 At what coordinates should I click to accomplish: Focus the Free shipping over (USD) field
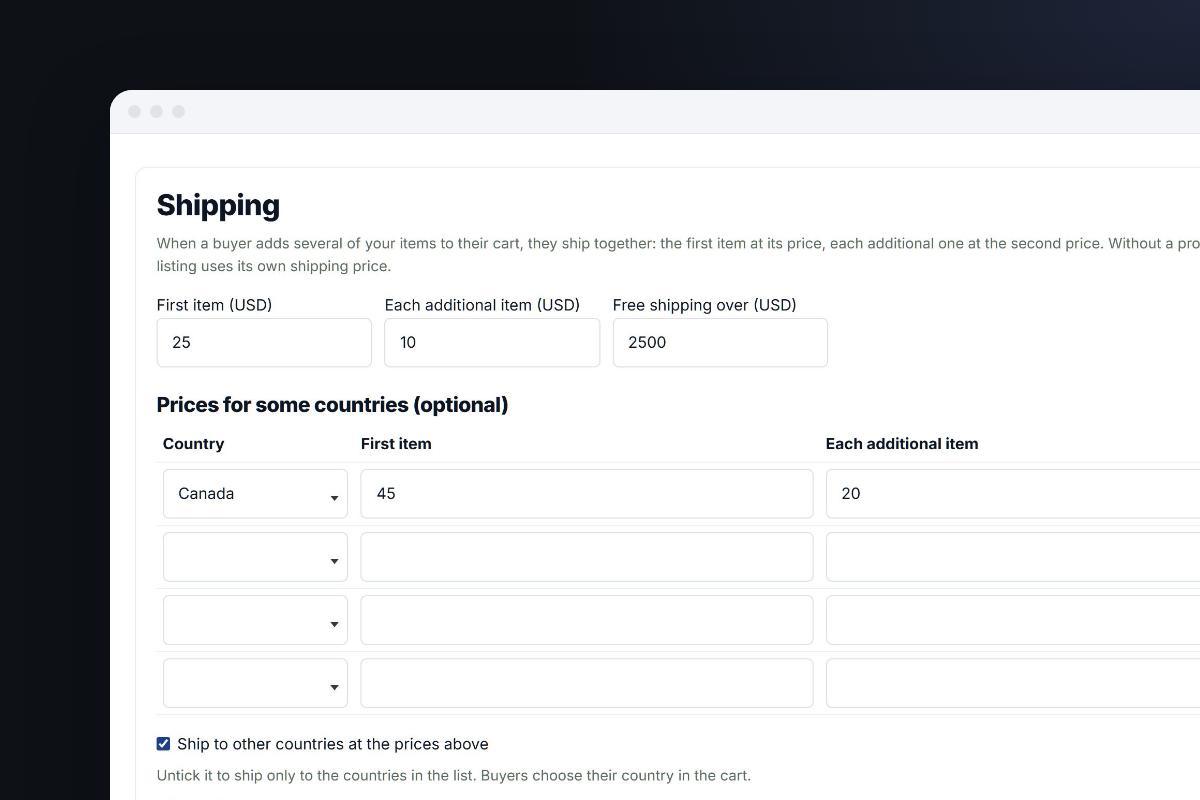click(x=720, y=342)
